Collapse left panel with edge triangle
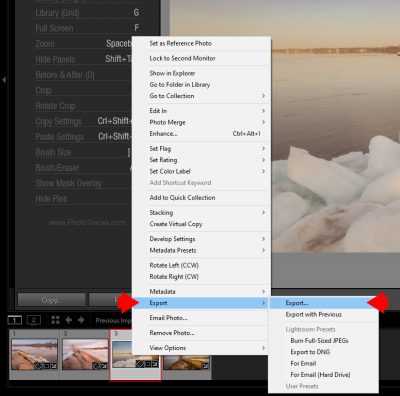 4,80
